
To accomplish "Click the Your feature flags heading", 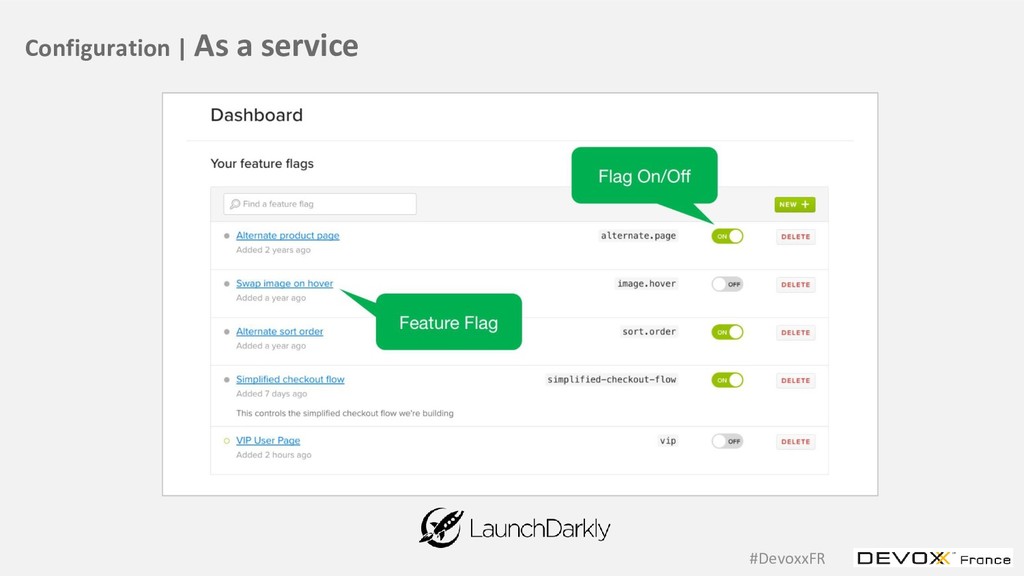I will coord(262,164).
